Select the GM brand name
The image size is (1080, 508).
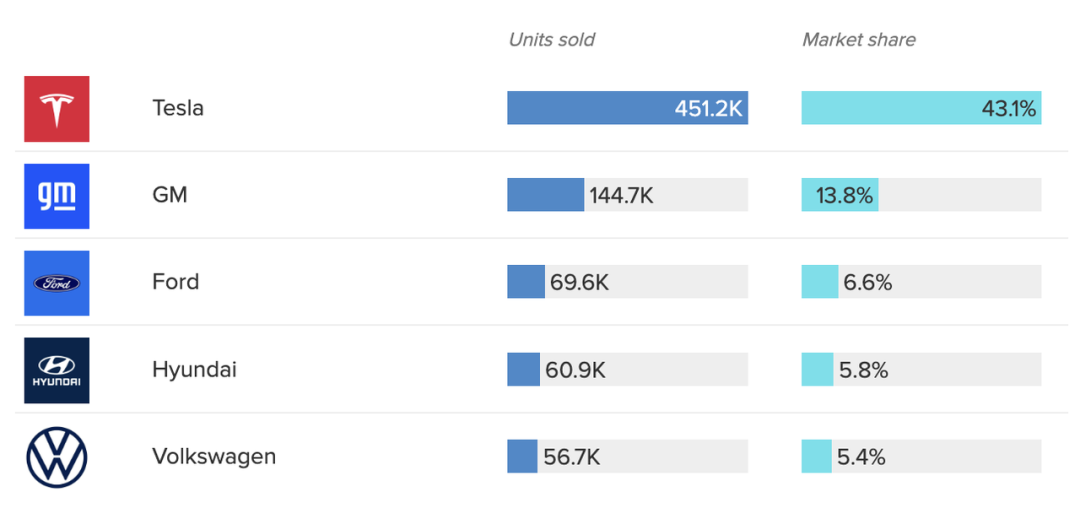(x=170, y=195)
